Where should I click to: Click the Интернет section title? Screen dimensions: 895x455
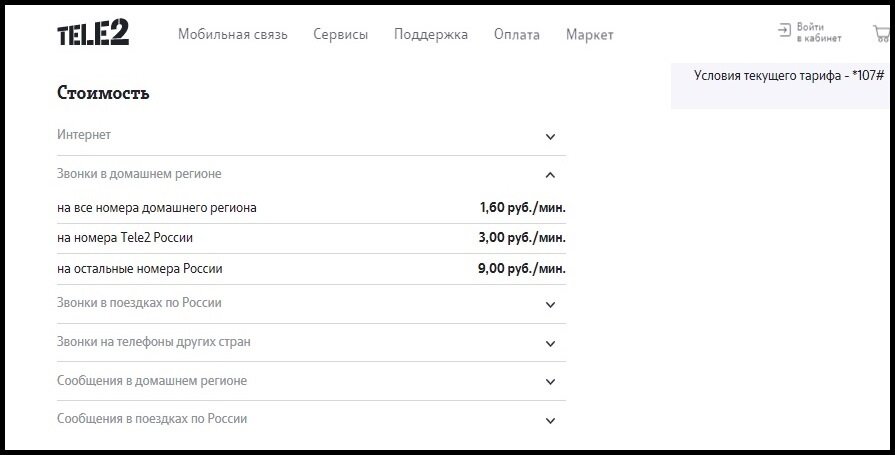84,135
